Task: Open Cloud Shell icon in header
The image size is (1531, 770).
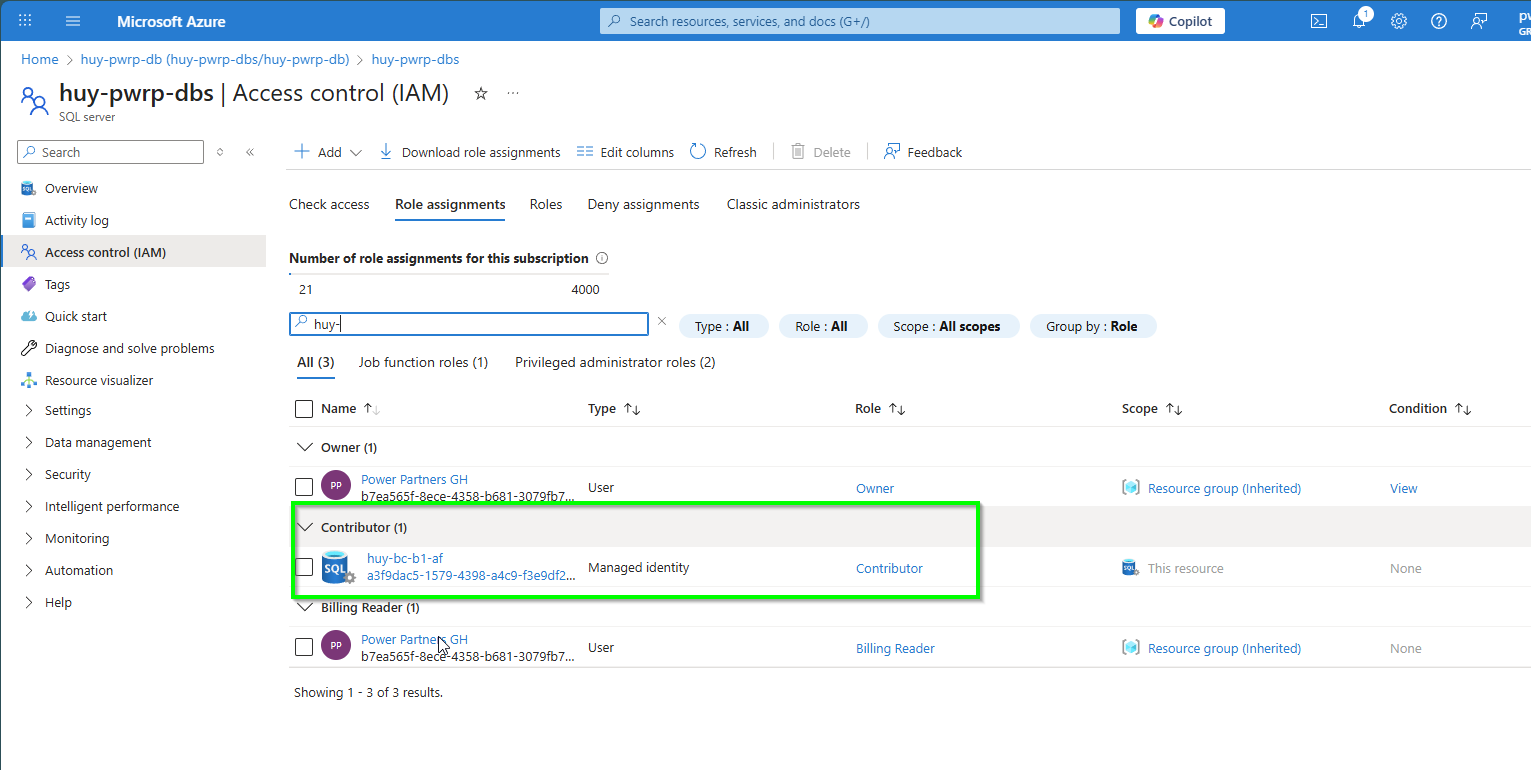Action: (x=1319, y=21)
